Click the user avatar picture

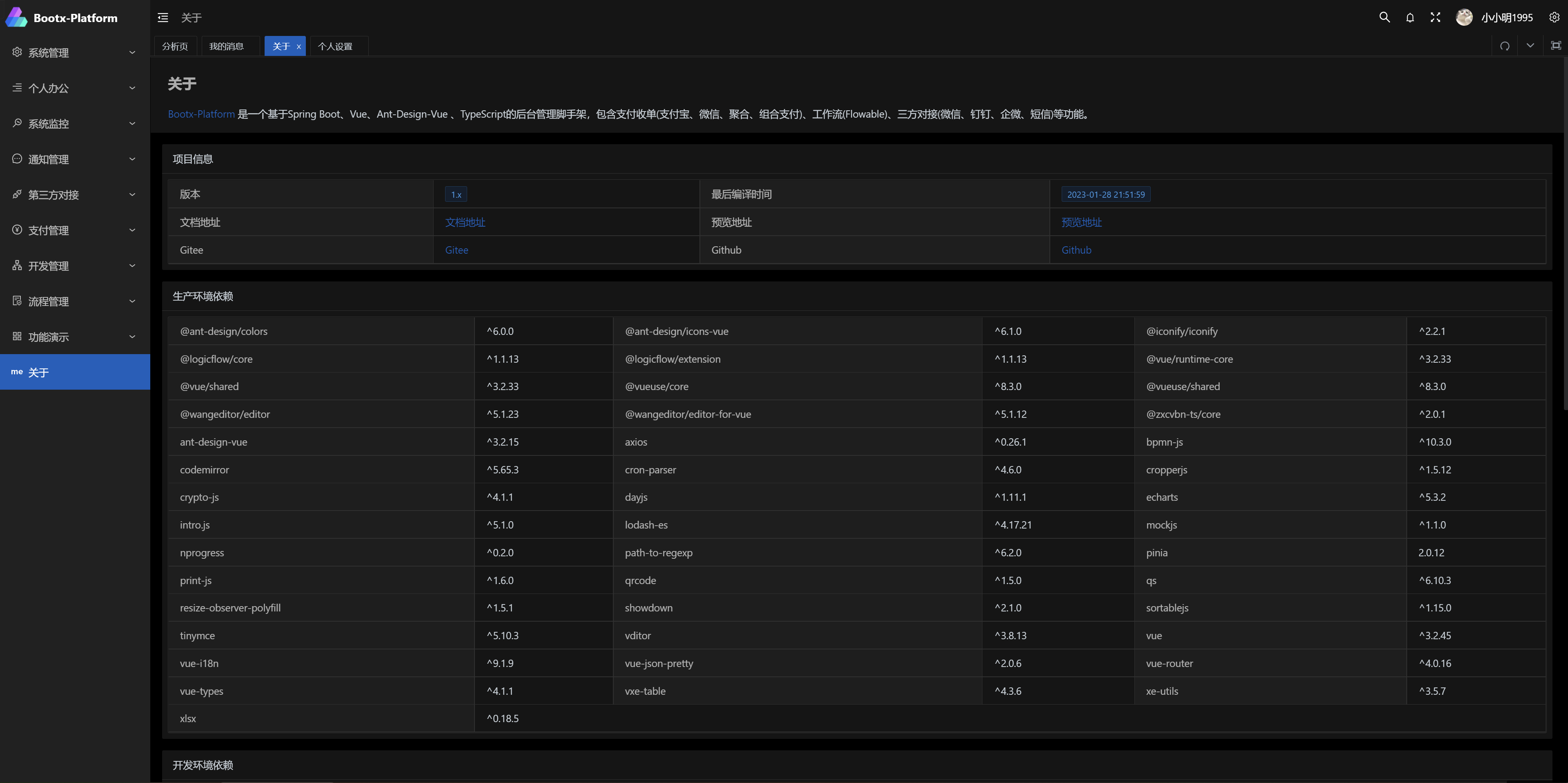coord(1464,17)
